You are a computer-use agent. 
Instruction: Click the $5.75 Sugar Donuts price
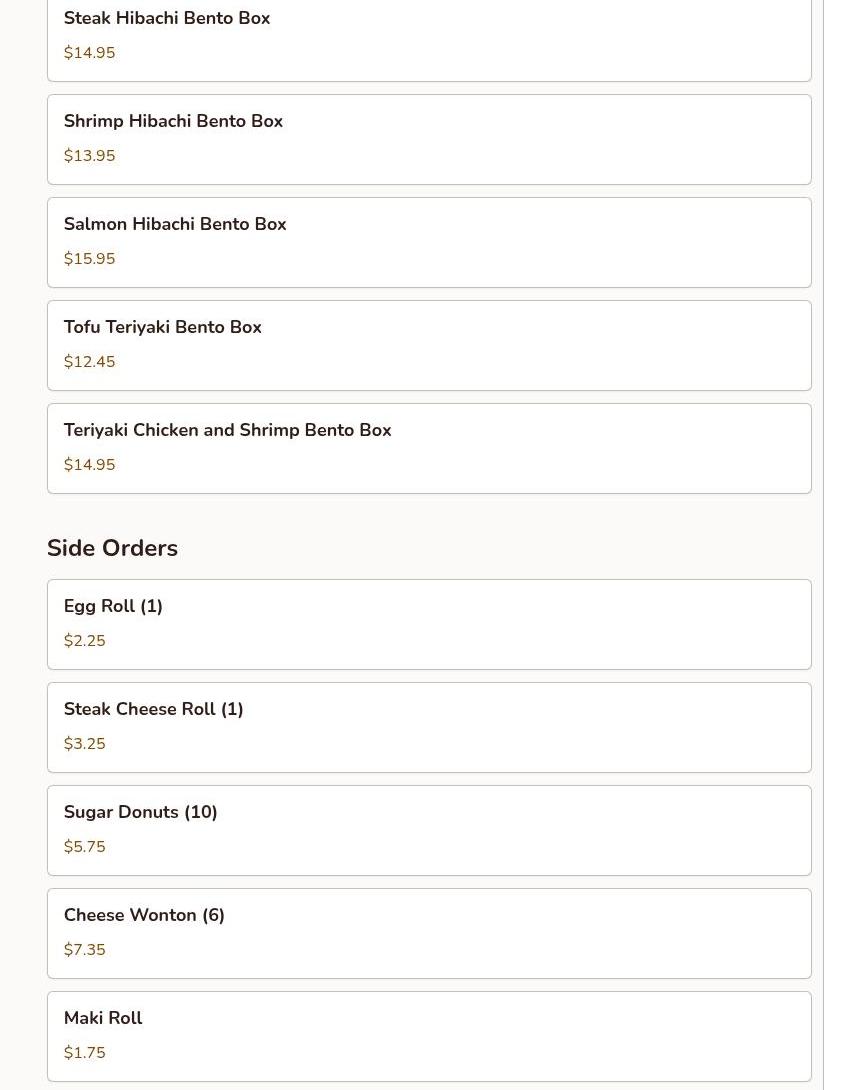[x=85, y=846]
